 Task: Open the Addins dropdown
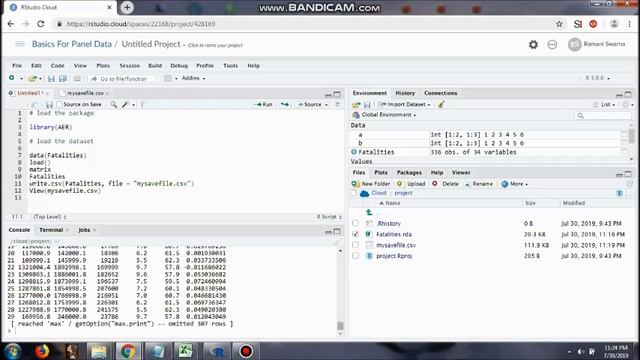(193, 78)
